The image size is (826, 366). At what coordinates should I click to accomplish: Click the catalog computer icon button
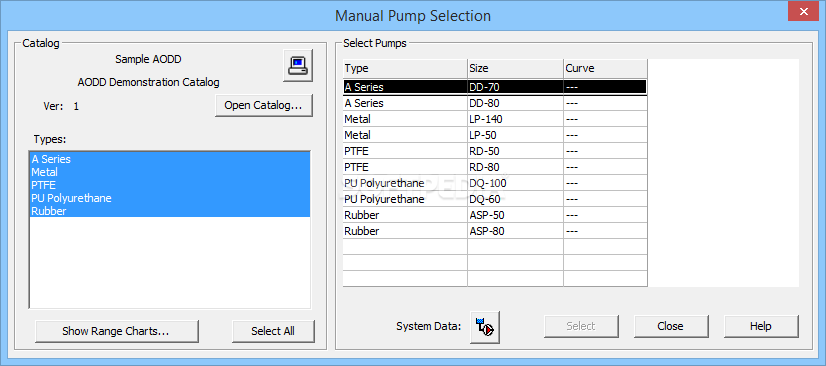tap(298, 66)
